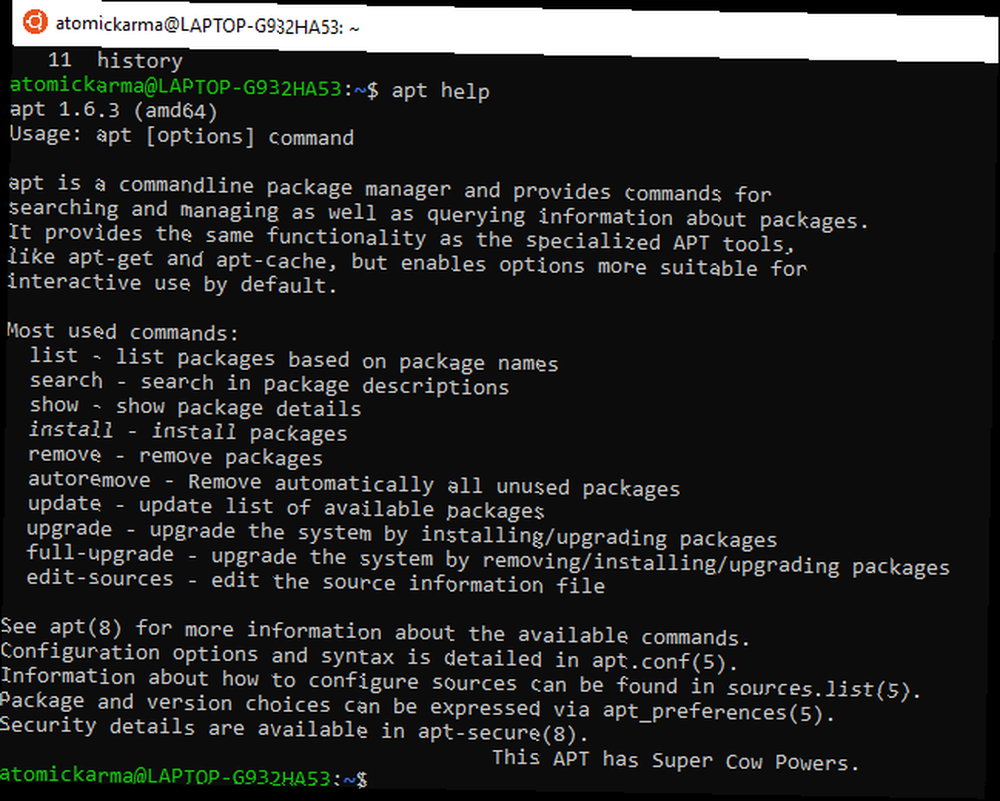The image size is (1000, 801).
Task: Click the window title atomickarma@LAPTOP-G932HA53
Action: (x=208, y=26)
